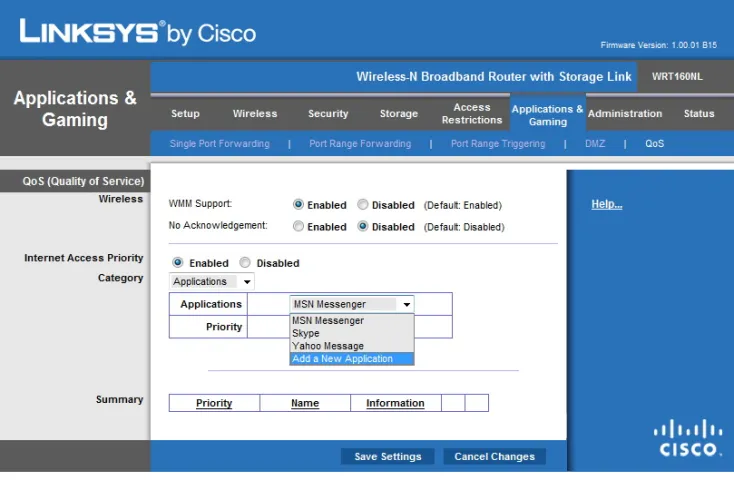Collapse the MSN Messenger applications dropdown
Image resolution: width=734 pixels, height=500 pixels.
pyautogui.click(x=406, y=305)
